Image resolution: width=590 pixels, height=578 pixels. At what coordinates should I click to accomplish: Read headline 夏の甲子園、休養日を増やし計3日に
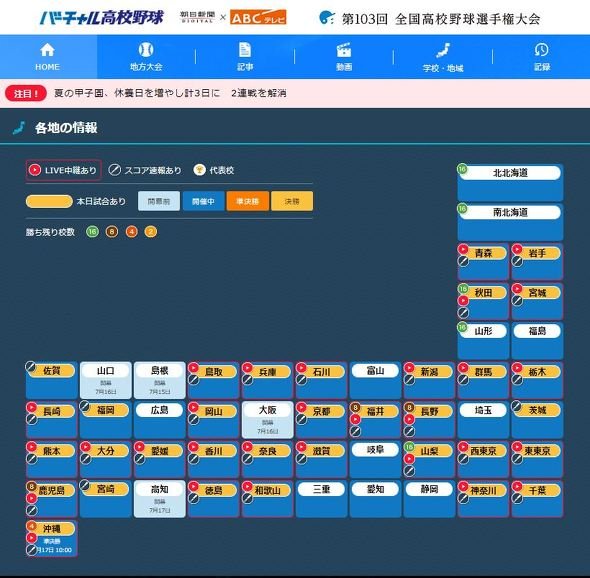tap(137, 93)
